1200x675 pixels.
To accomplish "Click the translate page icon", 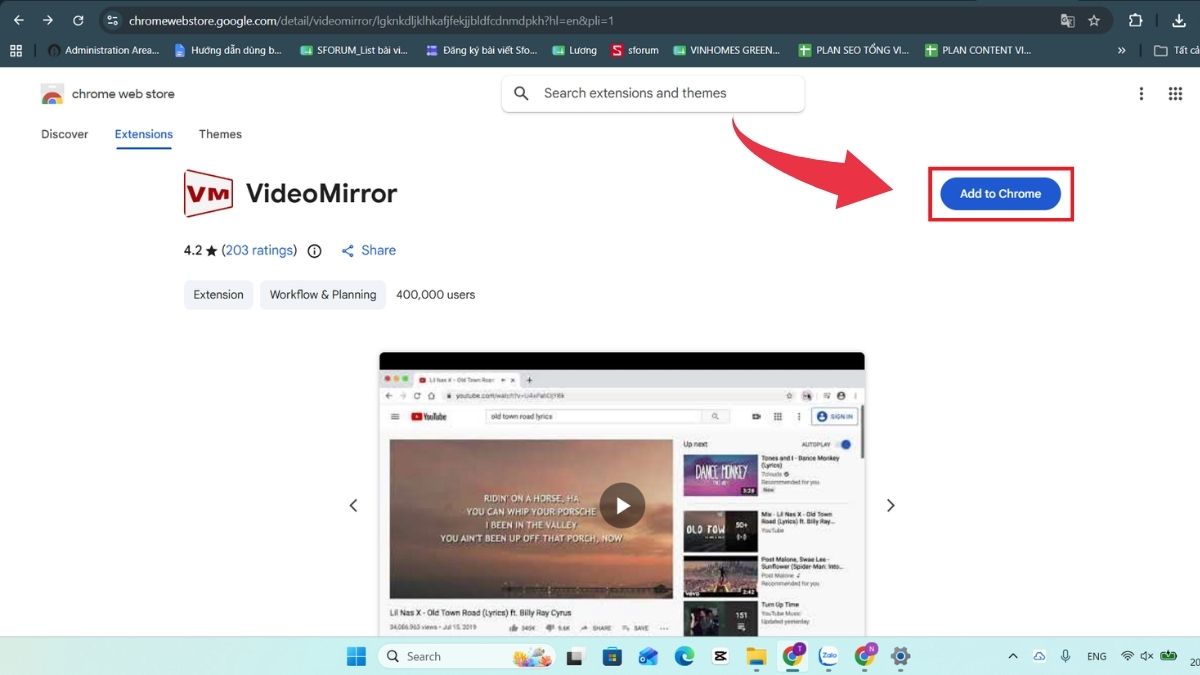I will click(x=1068, y=20).
